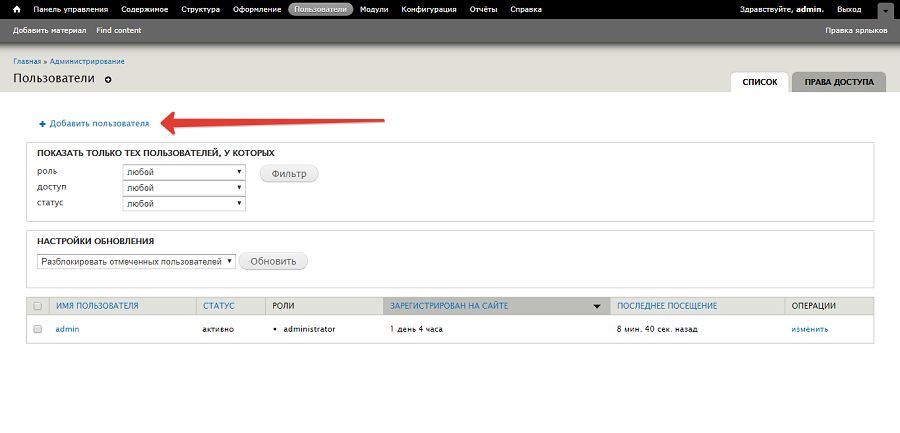The height and width of the screenshot is (433, 900).
Task: Click the Фильтр button
Action: click(289, 173)
